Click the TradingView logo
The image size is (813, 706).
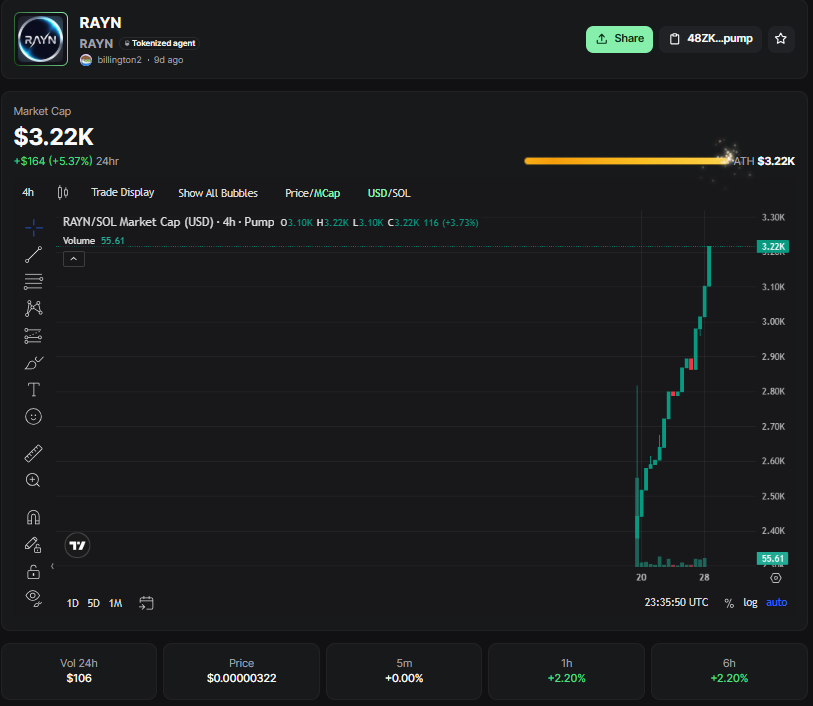pyautogui.click(x=77, y=545)
